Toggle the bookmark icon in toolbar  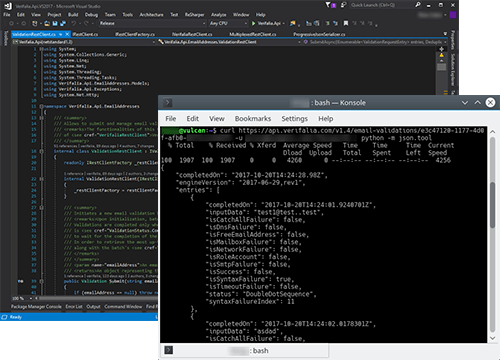(346, 23)
